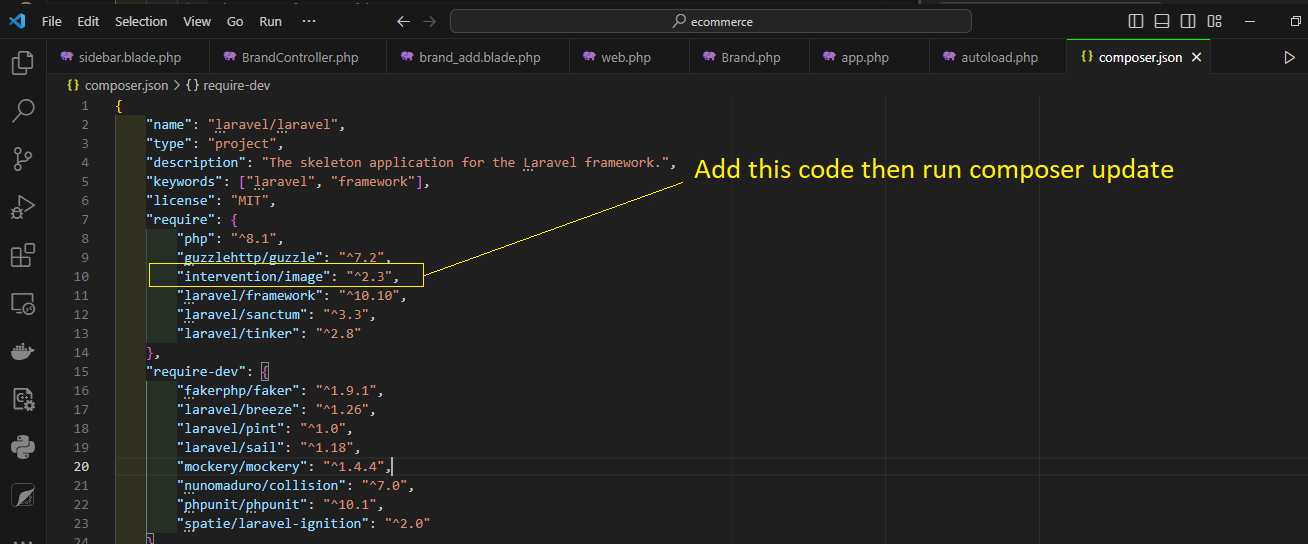Toggle the bottom panel layout
The width and height of the screenshot is (1308, 544).
1162,21
